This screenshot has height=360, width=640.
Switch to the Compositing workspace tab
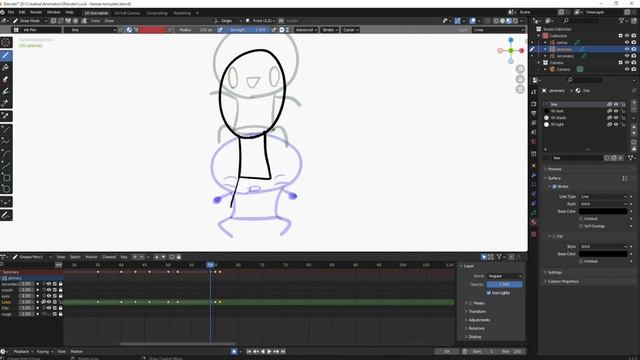click(157, 13)
